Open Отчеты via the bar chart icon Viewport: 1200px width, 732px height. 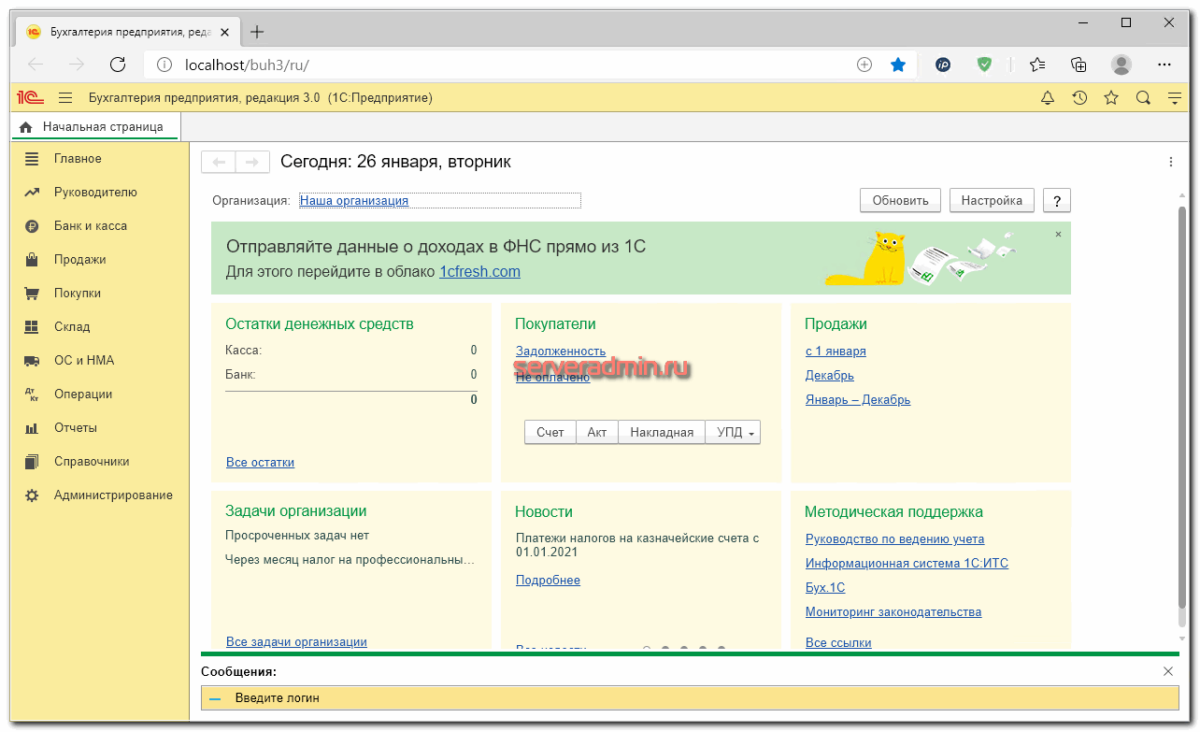30,428
